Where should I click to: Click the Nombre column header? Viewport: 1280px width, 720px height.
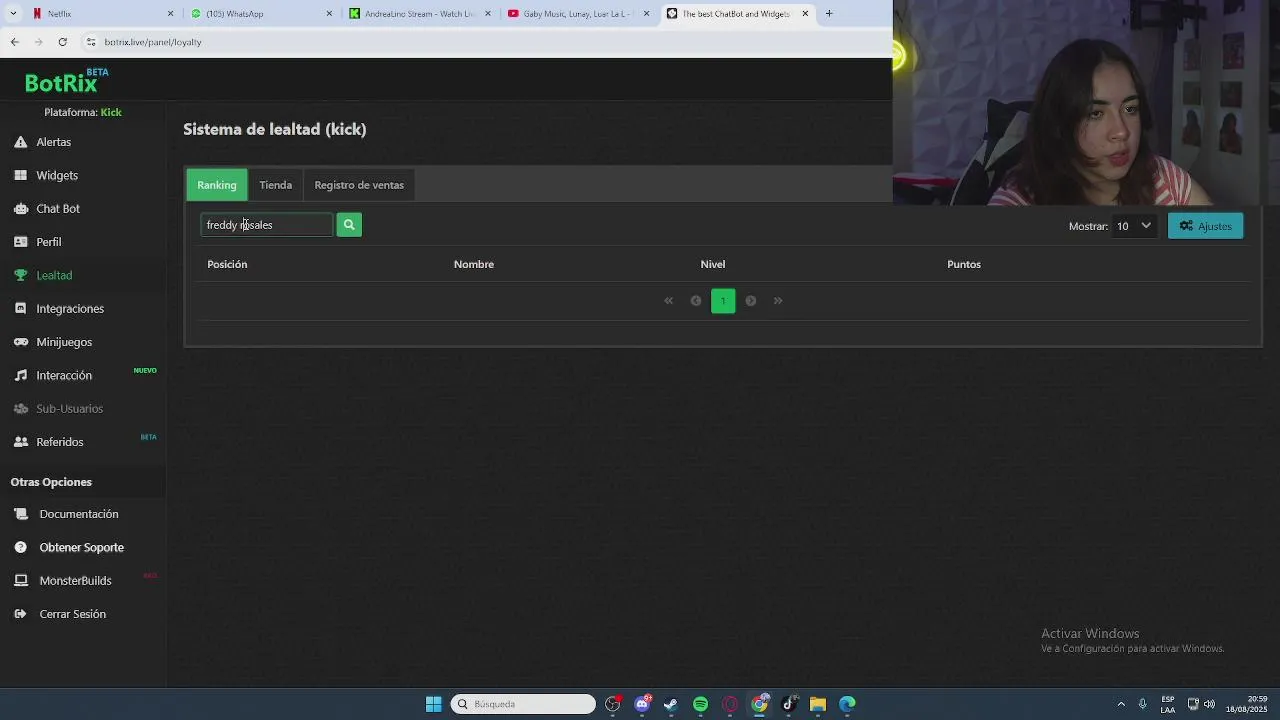pos(474,264)
